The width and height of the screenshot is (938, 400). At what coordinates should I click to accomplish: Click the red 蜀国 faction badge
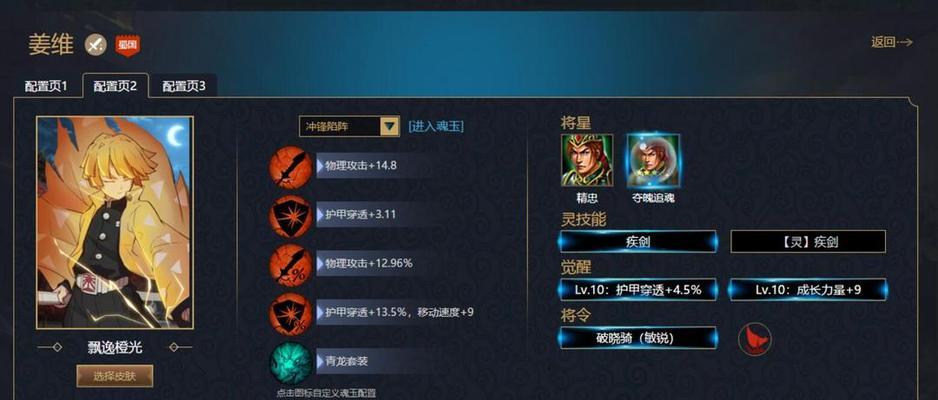128,45
